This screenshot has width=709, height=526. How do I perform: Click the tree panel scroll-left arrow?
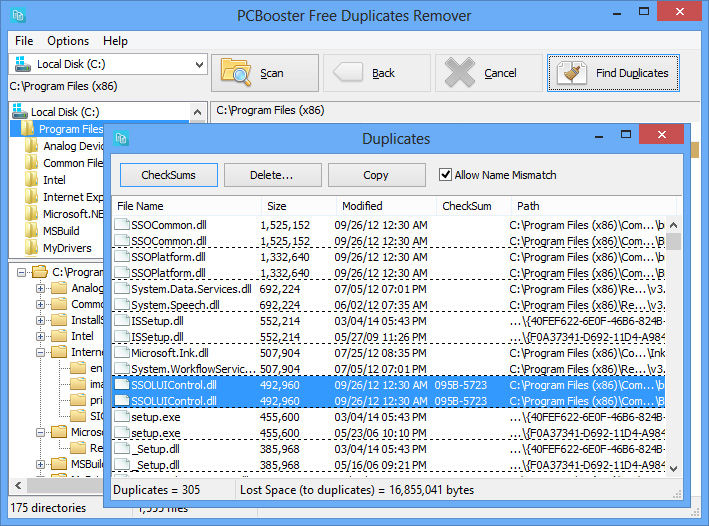18,486
